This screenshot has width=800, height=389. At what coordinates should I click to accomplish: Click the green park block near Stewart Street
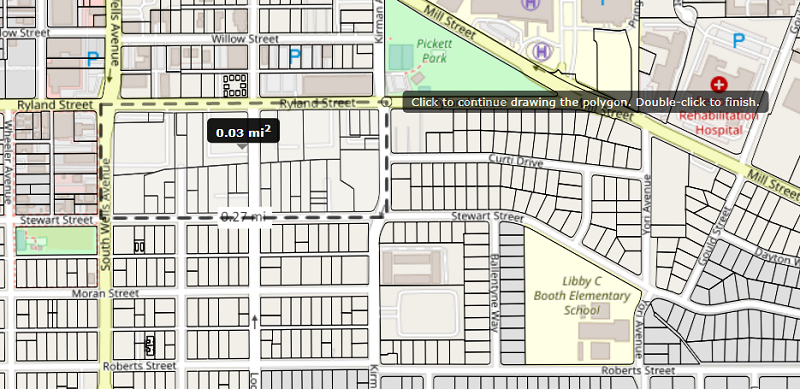[56, 241]
